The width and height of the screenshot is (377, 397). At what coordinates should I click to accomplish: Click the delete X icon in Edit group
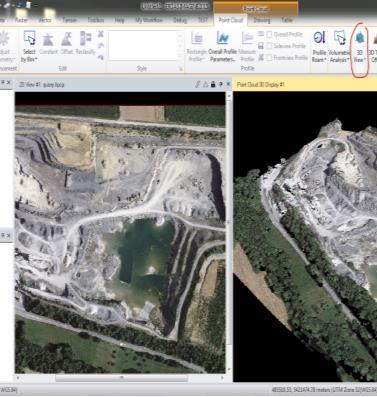coord(101,34)
